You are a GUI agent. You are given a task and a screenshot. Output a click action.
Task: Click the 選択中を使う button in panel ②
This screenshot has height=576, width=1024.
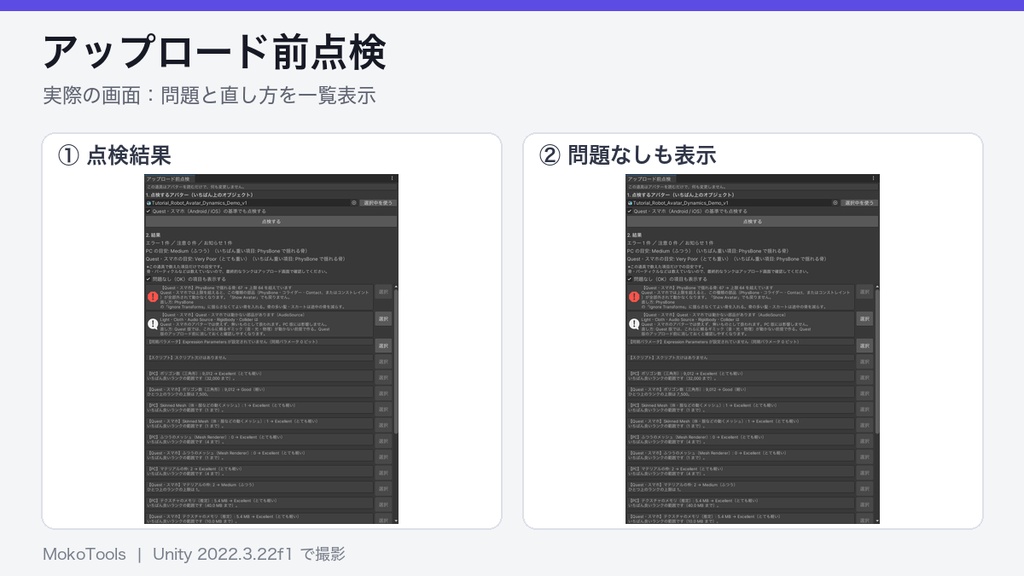859,202
